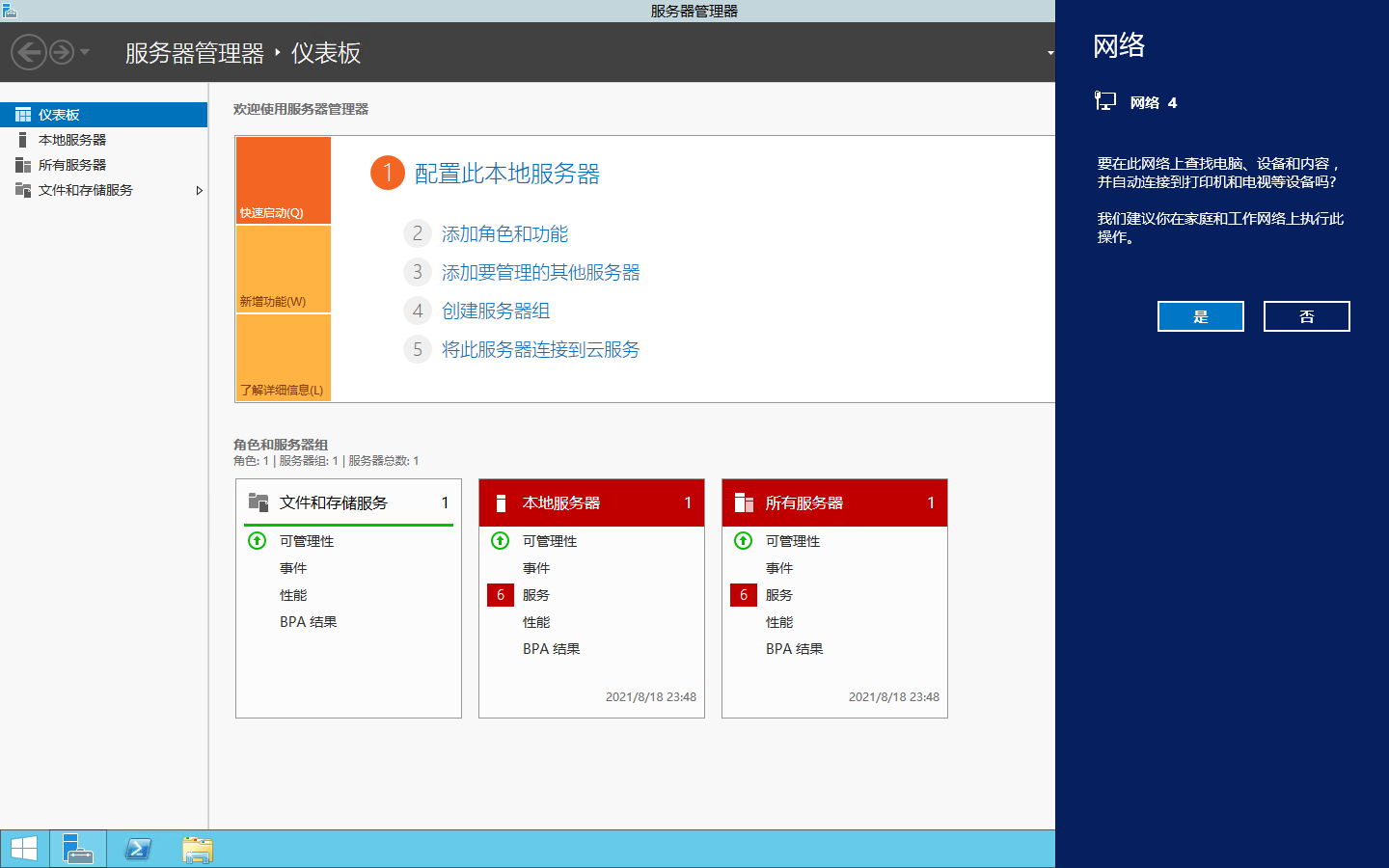
Task: Click the network computer icon beside 网络 4
Action: click(1105, 101)
